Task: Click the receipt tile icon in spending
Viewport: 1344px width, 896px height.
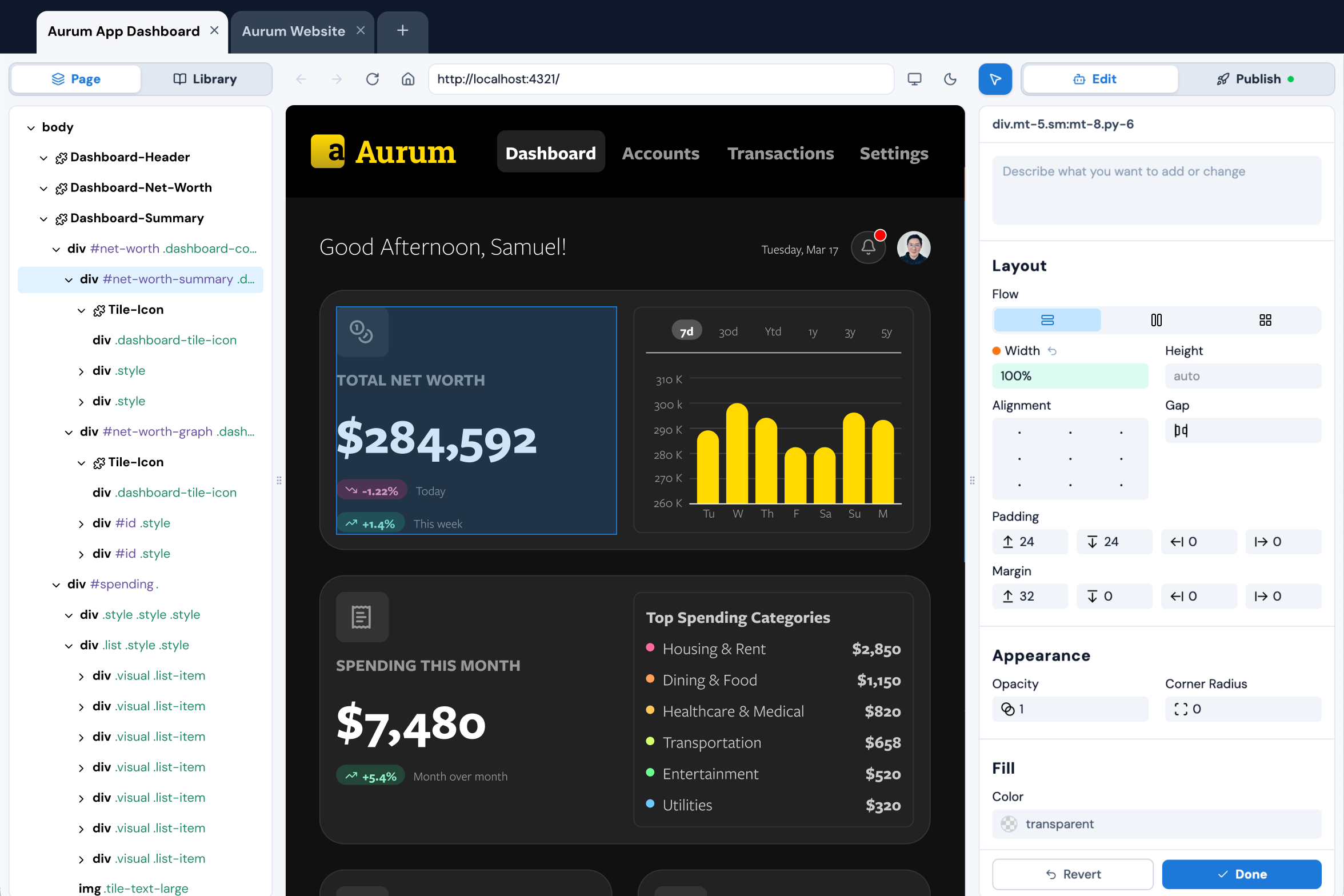Action: pyautogui.click(x=362, y=617)
